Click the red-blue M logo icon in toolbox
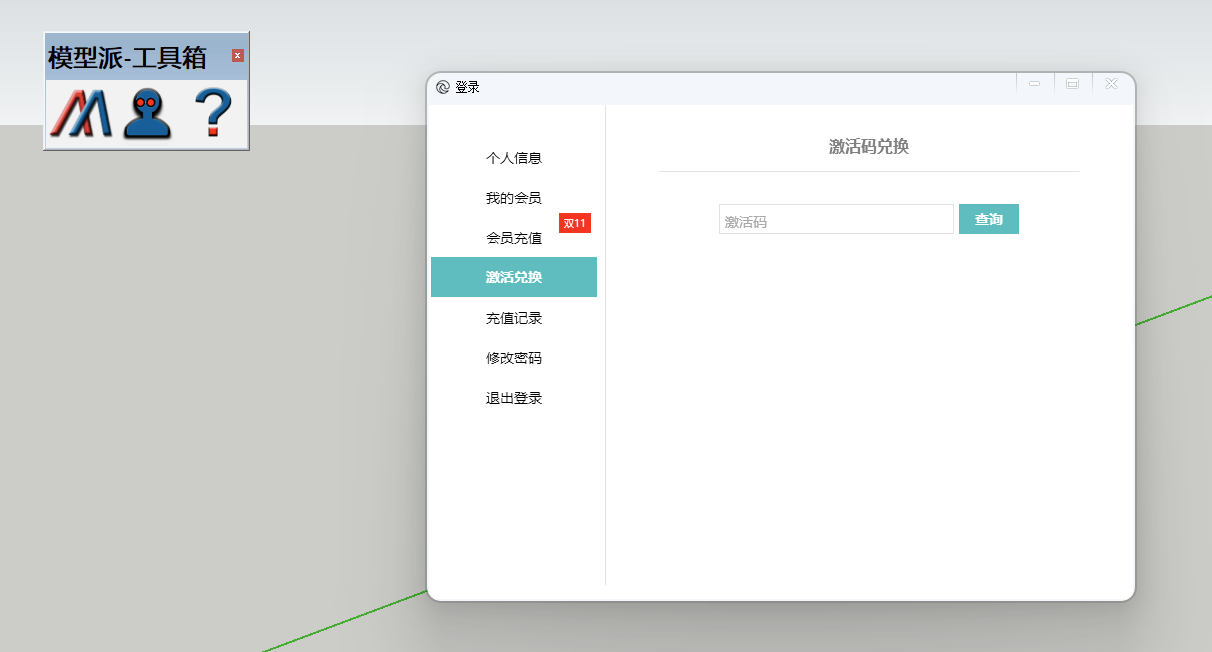 pyautogui.click(x=80, y=113)
